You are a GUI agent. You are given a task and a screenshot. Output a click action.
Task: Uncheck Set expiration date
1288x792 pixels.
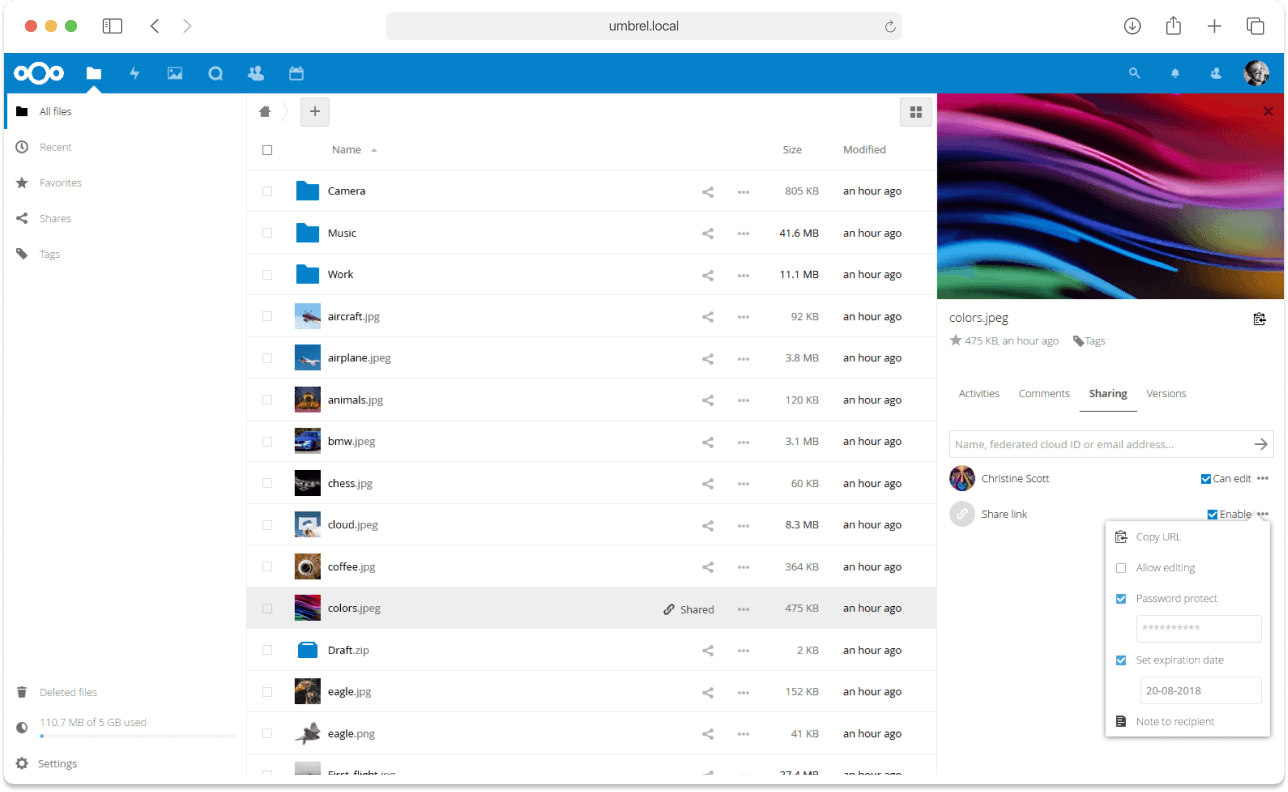pyautogui.click(x=1121, y=661)
